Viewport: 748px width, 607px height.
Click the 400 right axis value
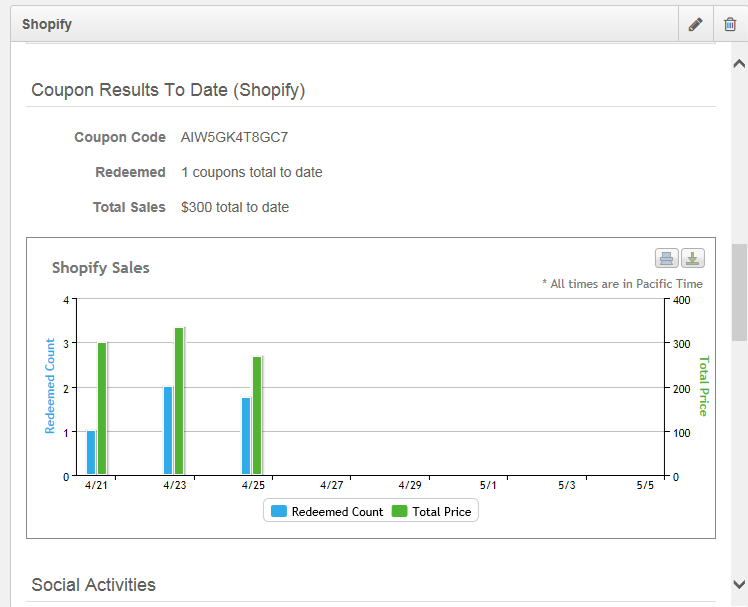[681, 300]
